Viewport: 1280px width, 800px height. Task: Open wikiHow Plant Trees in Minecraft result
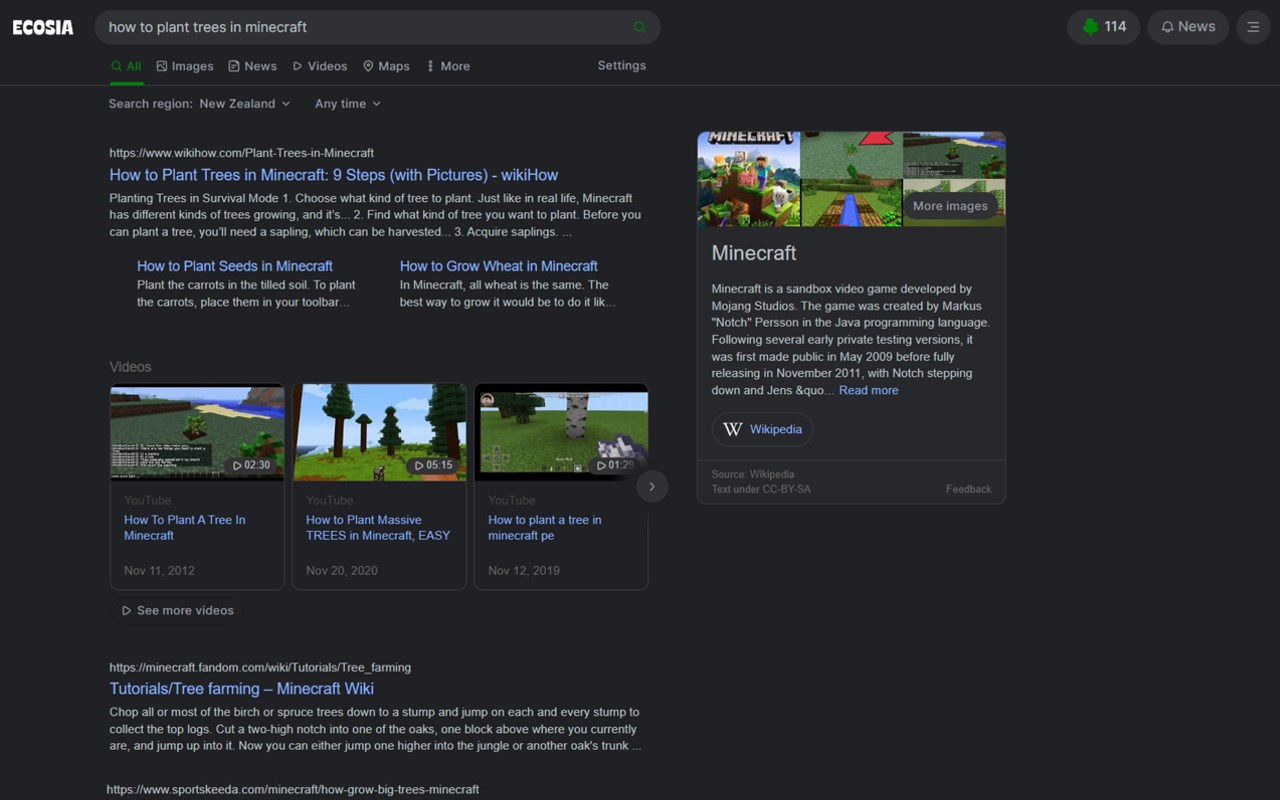point(334,175)
